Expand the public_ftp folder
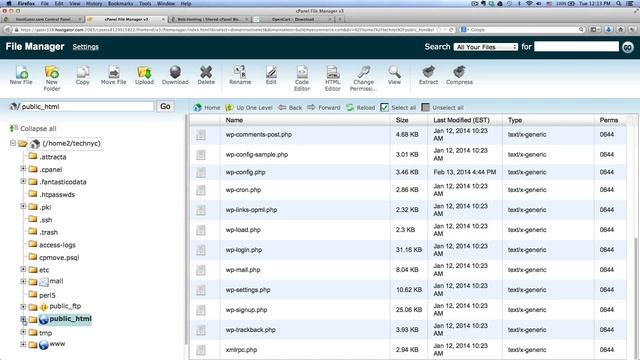Viewport: 640px width, 360px height. pos(23,307)
